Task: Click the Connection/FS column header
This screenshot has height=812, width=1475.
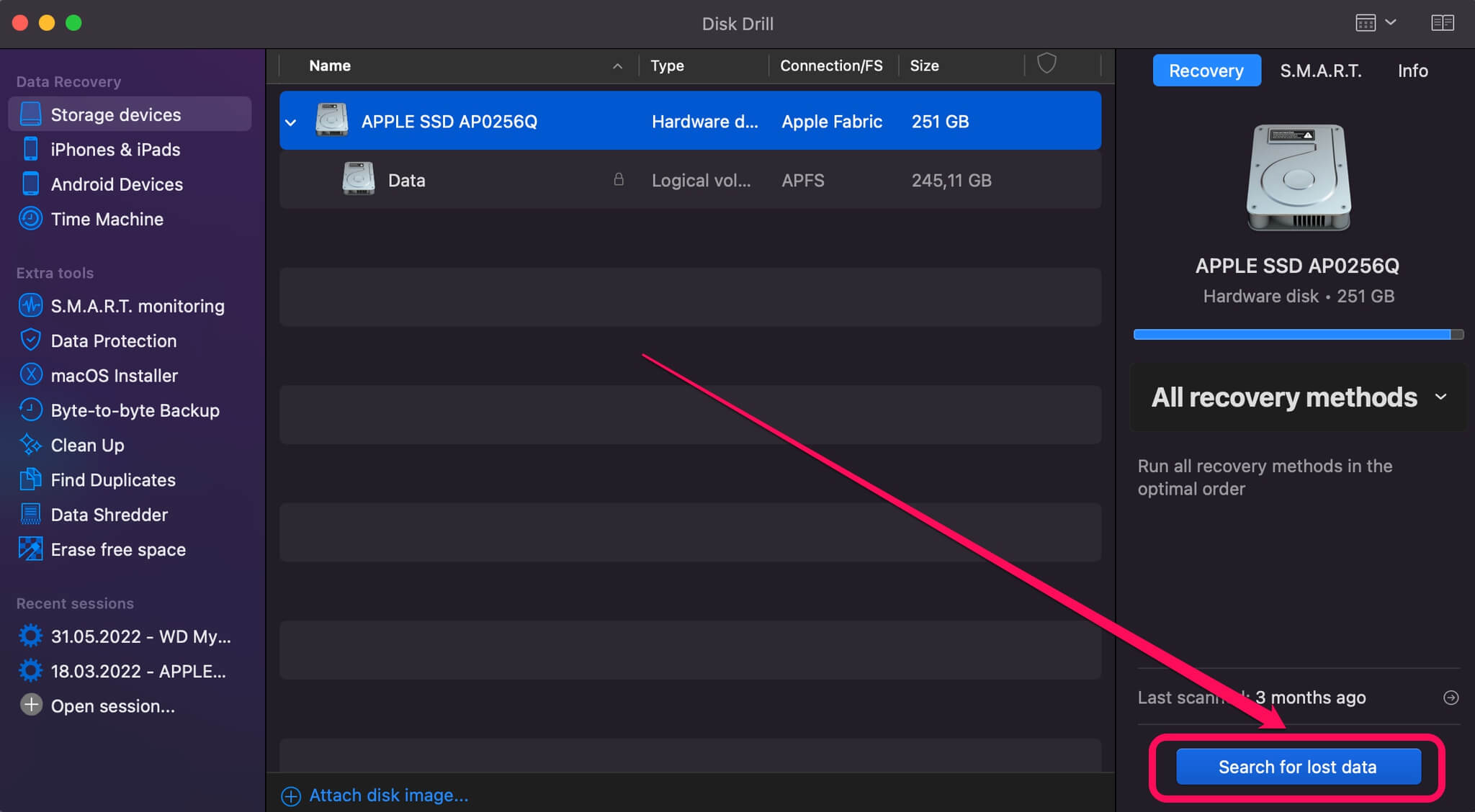Action: (x=831, y=66)
